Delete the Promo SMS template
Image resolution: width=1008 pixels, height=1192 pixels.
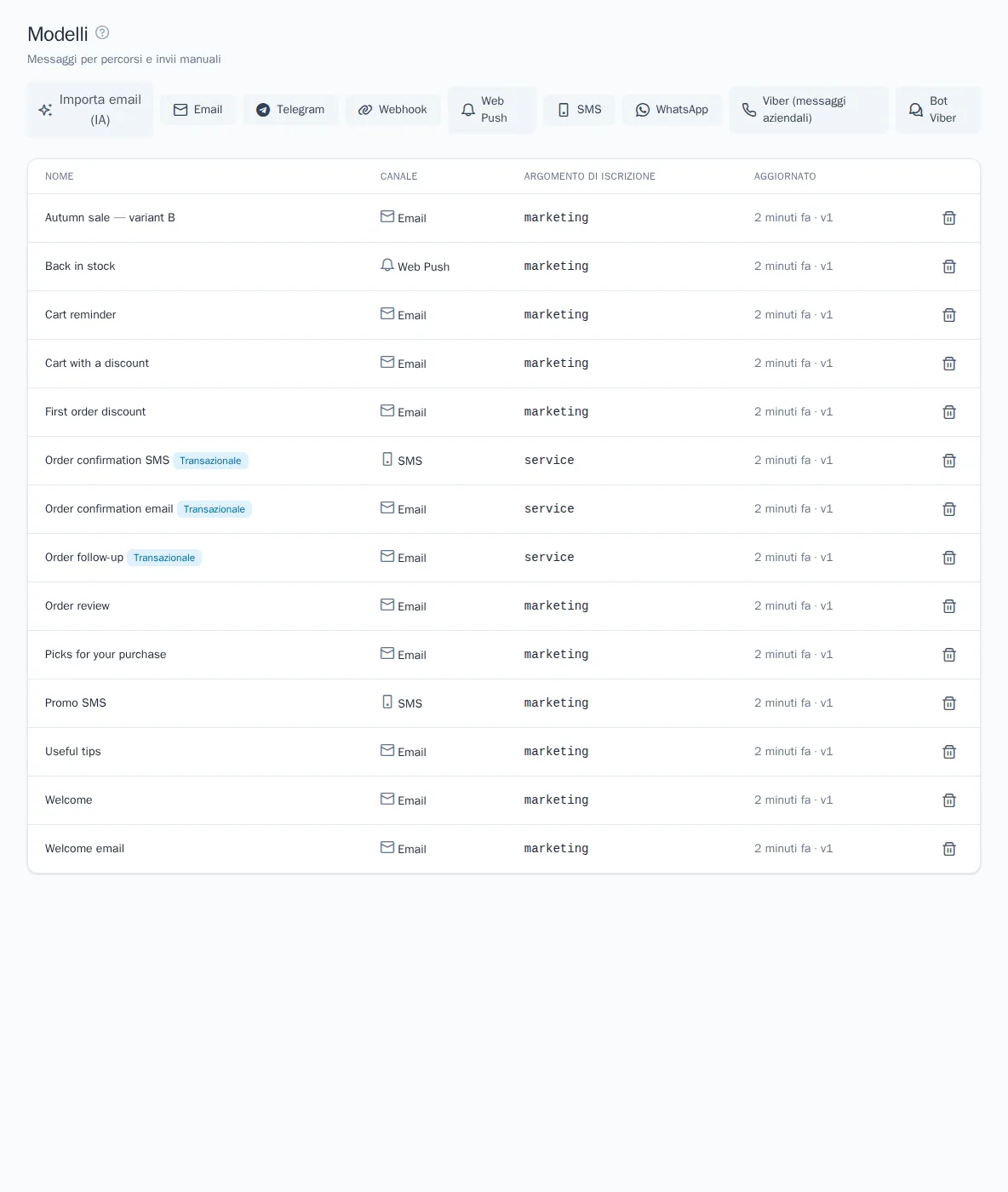tap(949, 703)
